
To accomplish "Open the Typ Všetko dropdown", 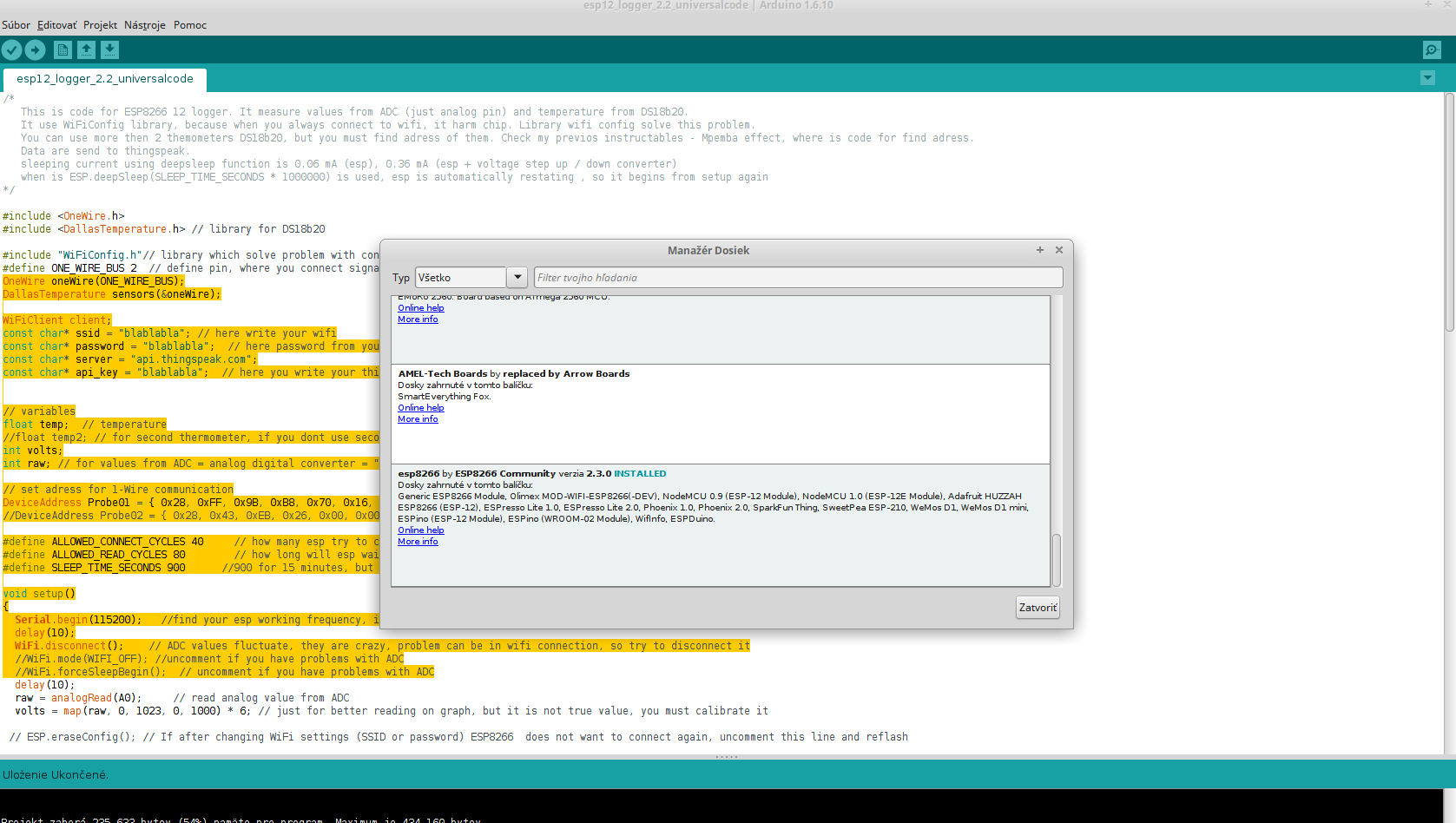I will pyautogui.click(x=471, y=278).
